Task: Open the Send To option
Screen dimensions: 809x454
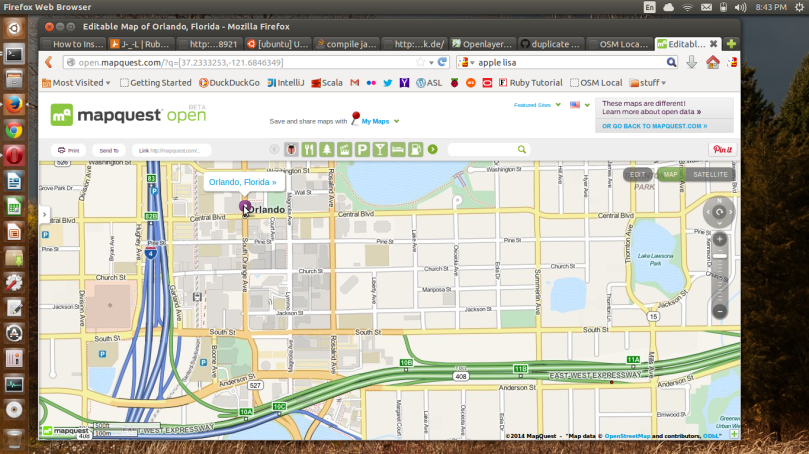Action: pyautogui.click(x=109, y=150)
